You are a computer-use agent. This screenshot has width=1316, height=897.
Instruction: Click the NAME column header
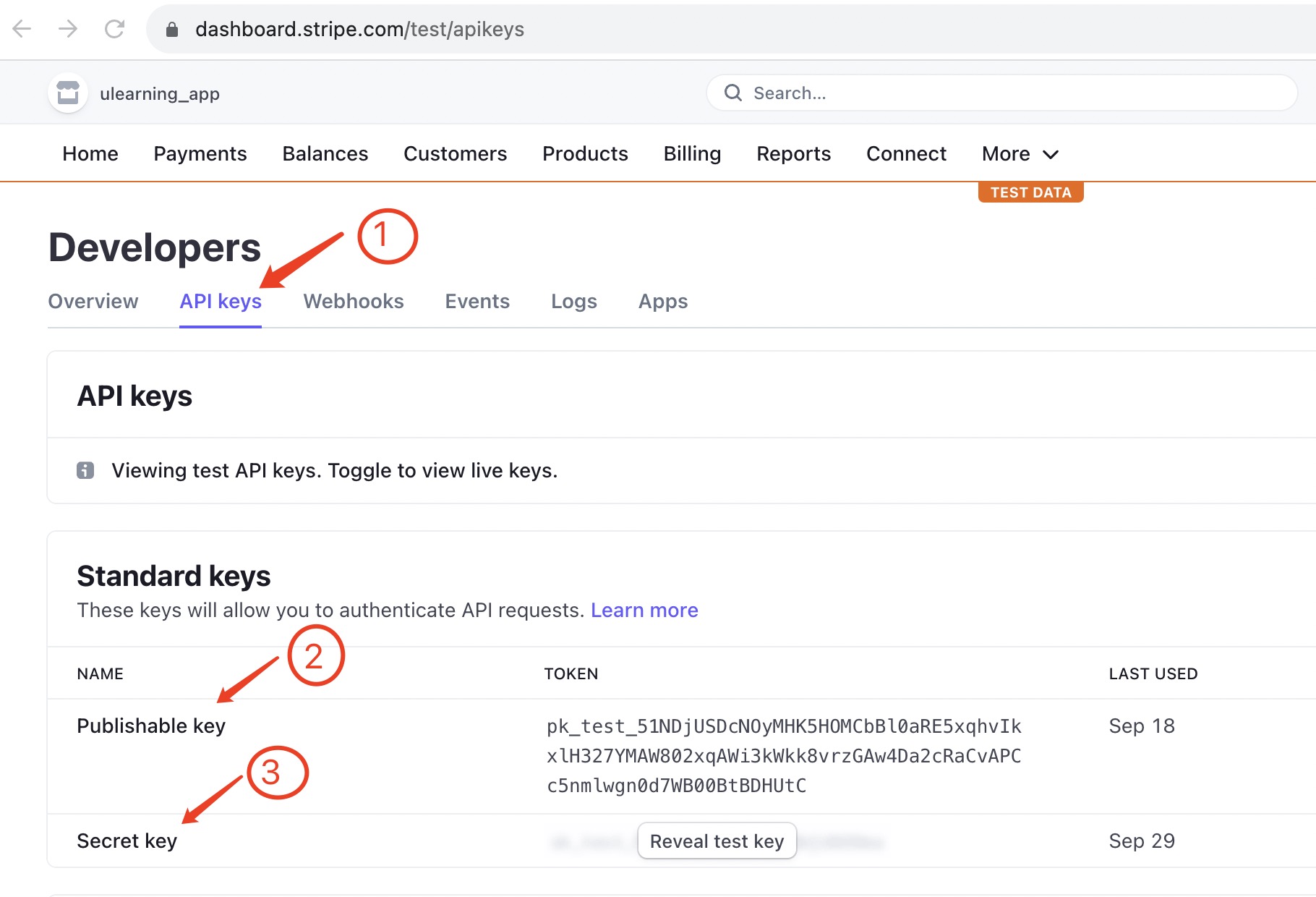click(x=100, y=673)
